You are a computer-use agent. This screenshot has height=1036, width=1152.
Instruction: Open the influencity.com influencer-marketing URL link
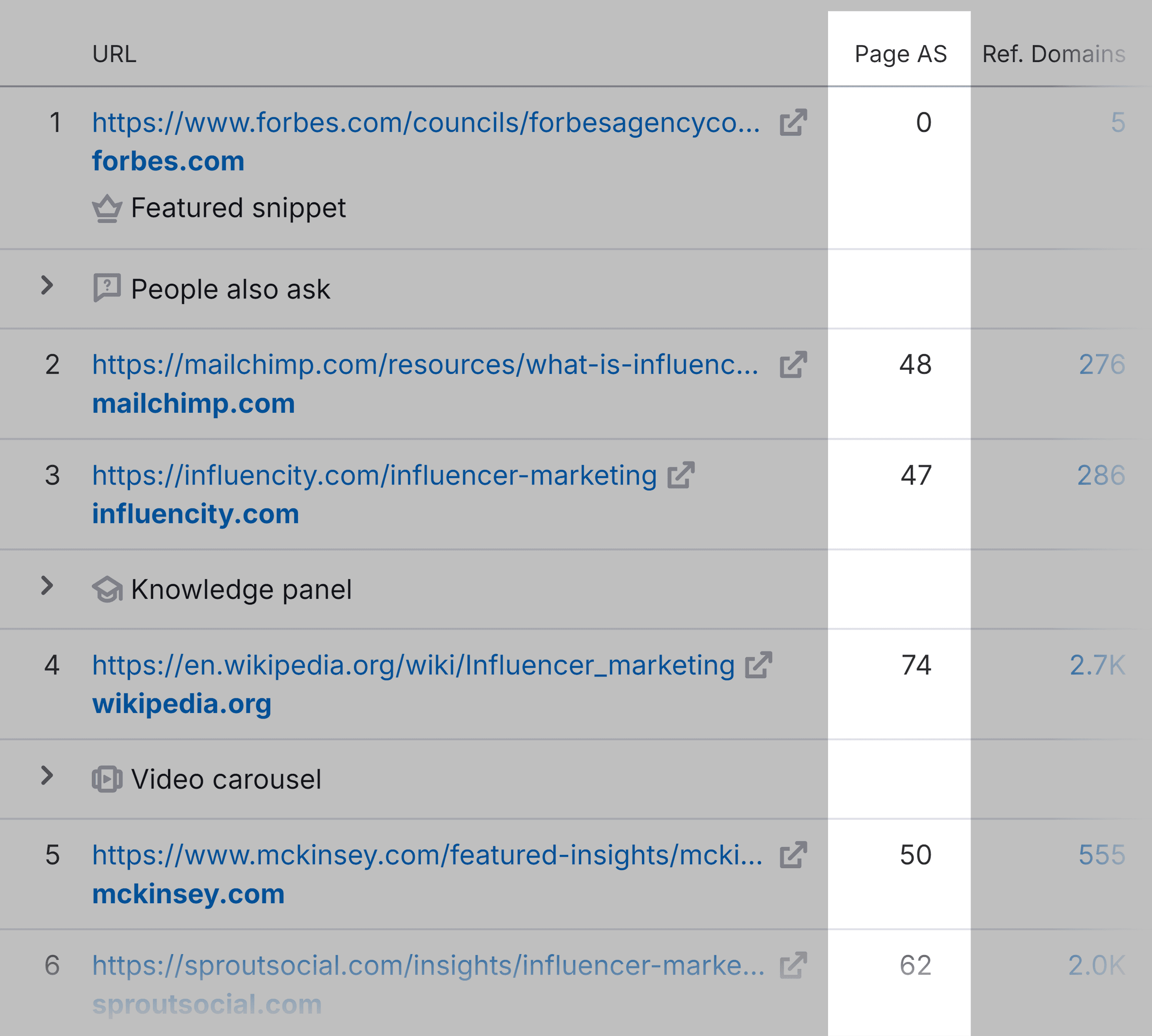[375, 476]
